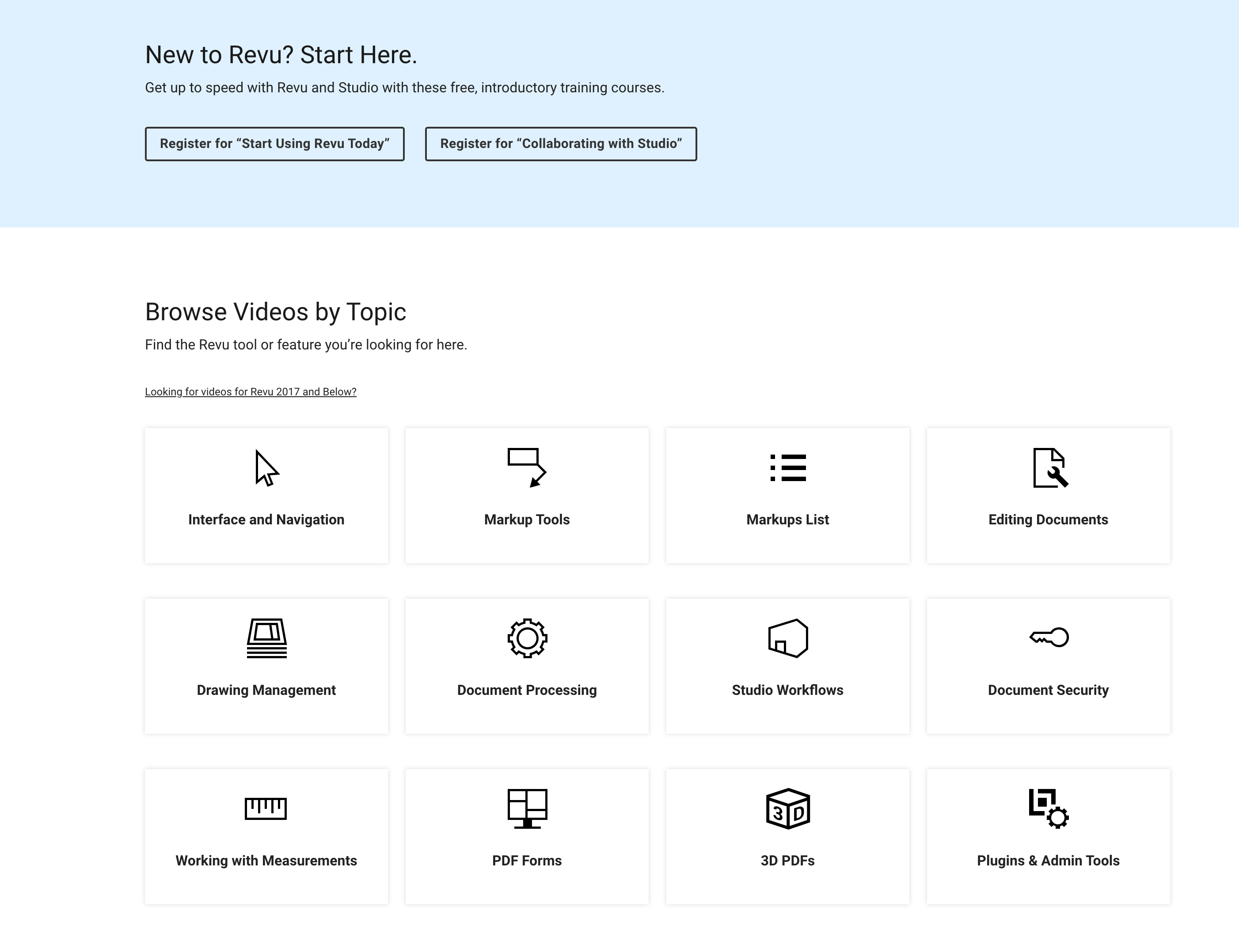Click the Working with Measurements ruler icon
The height and width of the screenshot is (952, 1239).
click(x=266, y=808)
